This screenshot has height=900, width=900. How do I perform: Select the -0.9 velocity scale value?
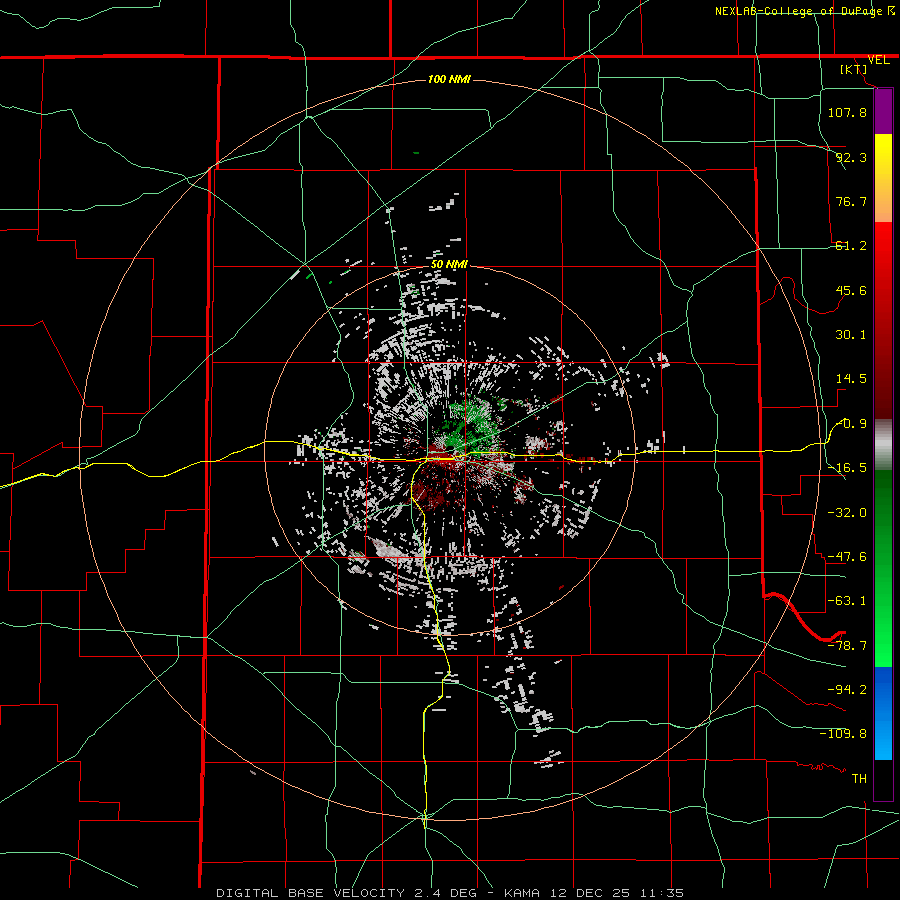point(851,424)
